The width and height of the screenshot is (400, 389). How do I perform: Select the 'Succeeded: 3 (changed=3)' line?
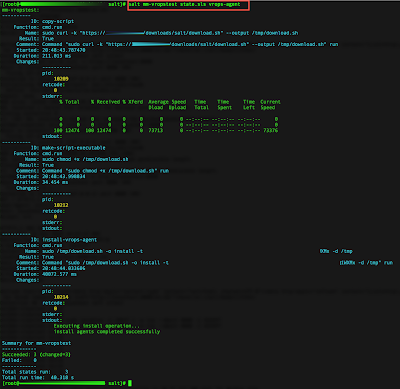coord(36,355)
